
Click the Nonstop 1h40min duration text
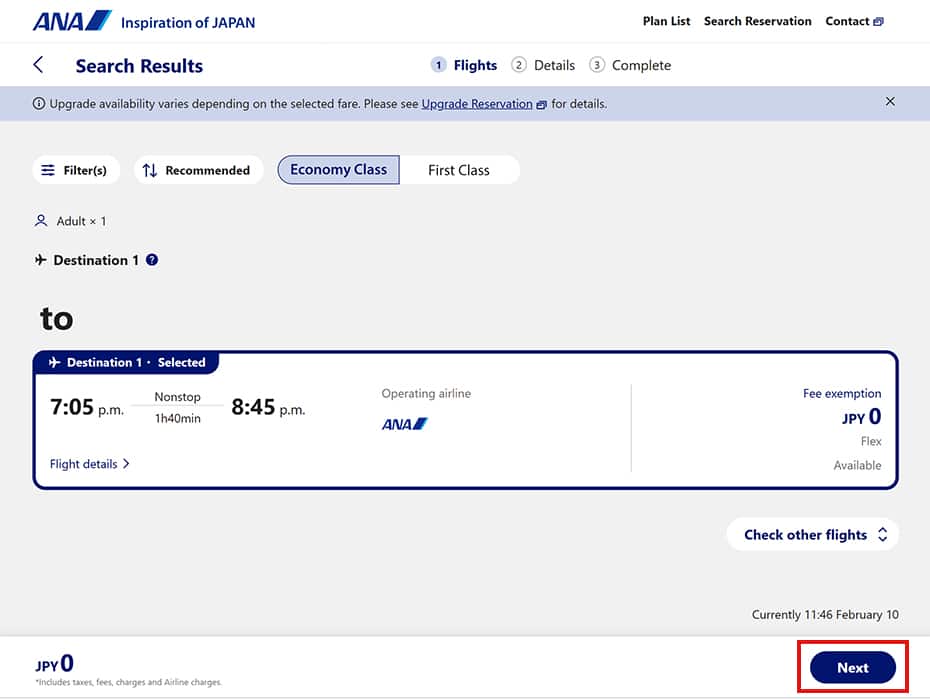177,407
